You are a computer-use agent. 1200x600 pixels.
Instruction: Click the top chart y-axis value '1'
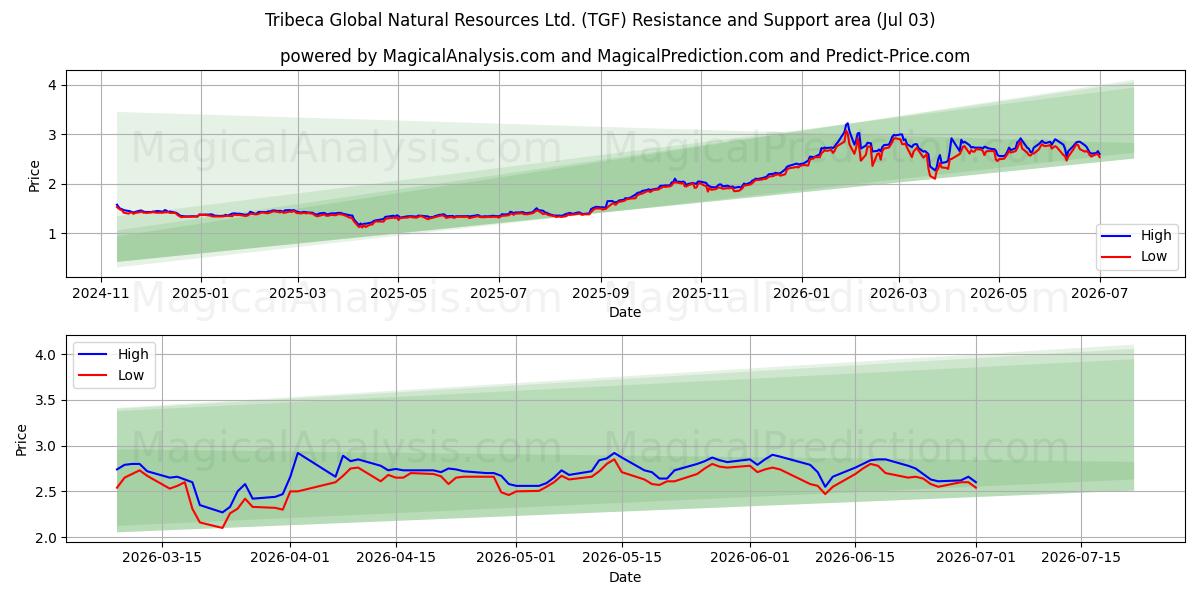[x=54, y=234]
